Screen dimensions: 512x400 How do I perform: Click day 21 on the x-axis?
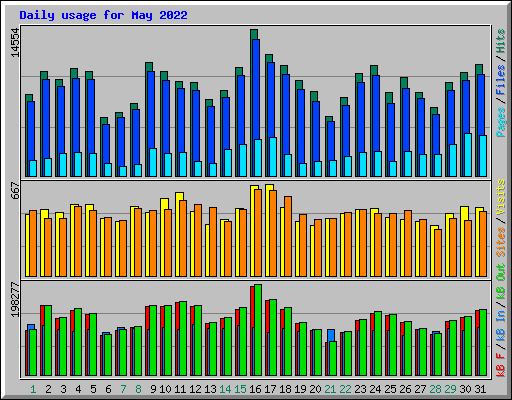pos(330,389)
